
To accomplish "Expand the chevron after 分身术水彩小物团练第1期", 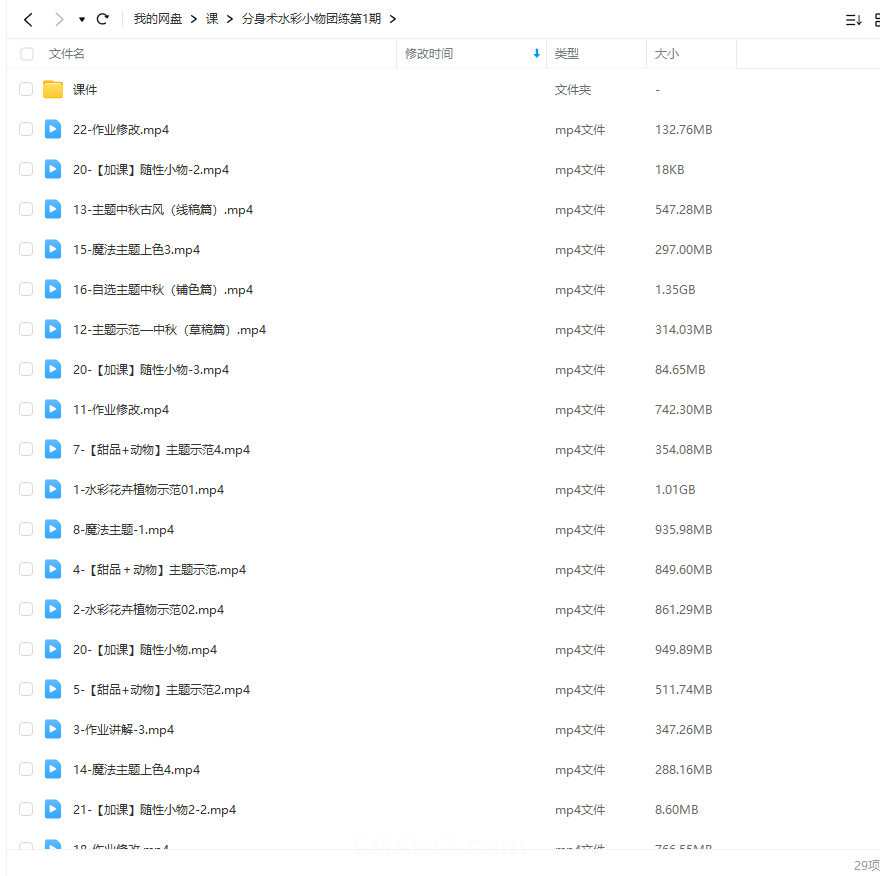I will (x=392, y=19).
